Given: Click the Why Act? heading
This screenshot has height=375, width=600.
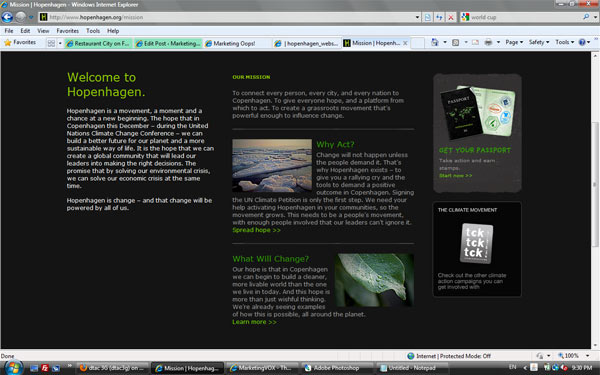Looking at the screenshot, I should (x=335, y=145).
